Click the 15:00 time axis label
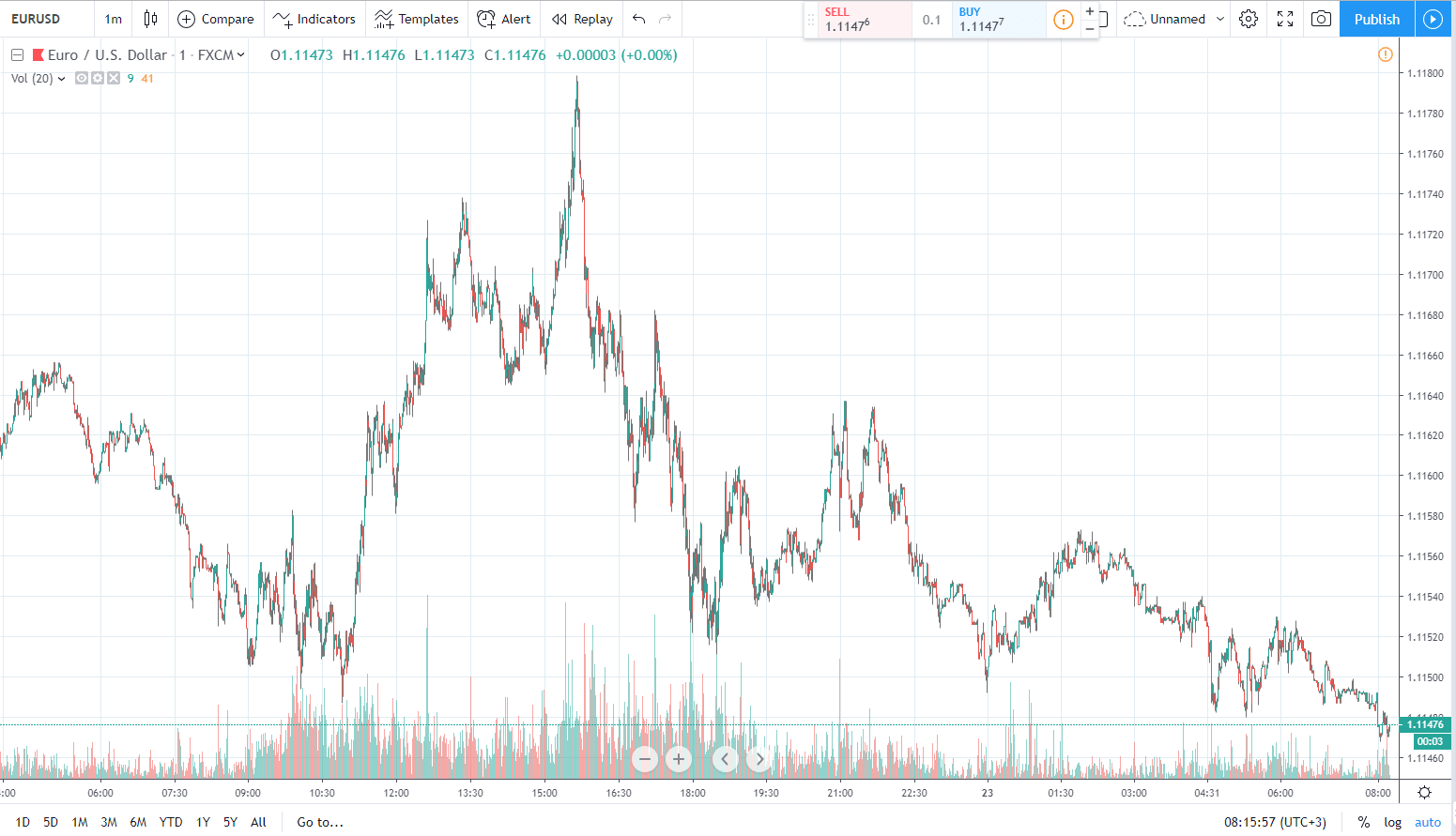 [x=544, y=793]
